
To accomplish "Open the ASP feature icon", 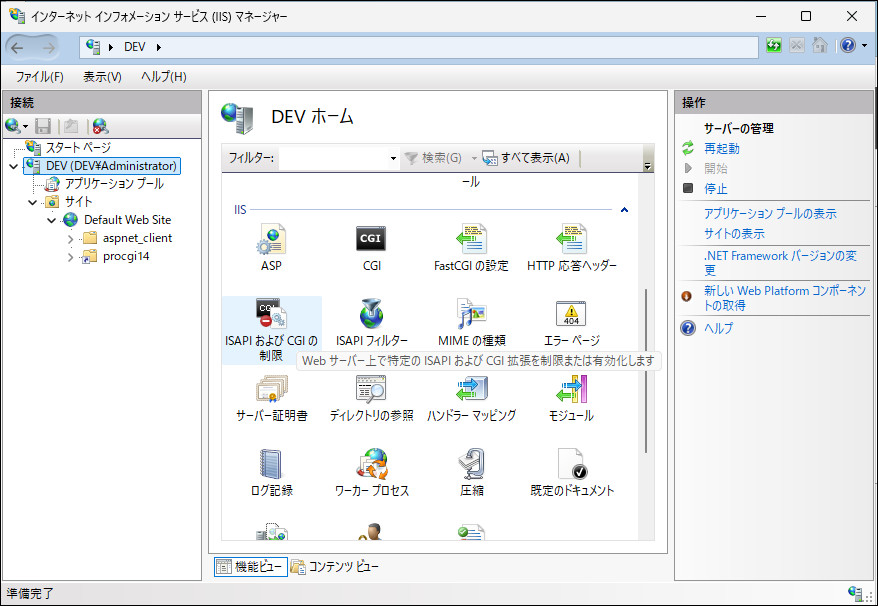I will pyautogui.click(x=272, y=247).
